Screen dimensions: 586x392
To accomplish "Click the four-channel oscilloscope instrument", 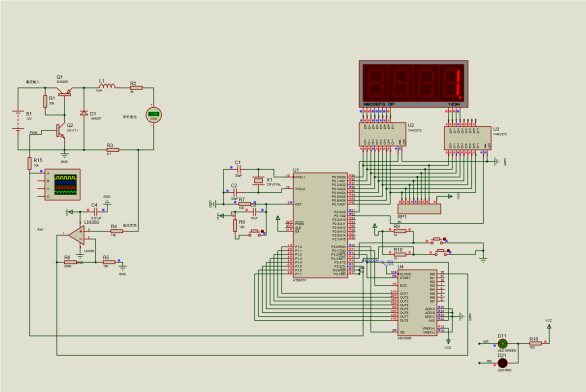I will click(62, 185).
